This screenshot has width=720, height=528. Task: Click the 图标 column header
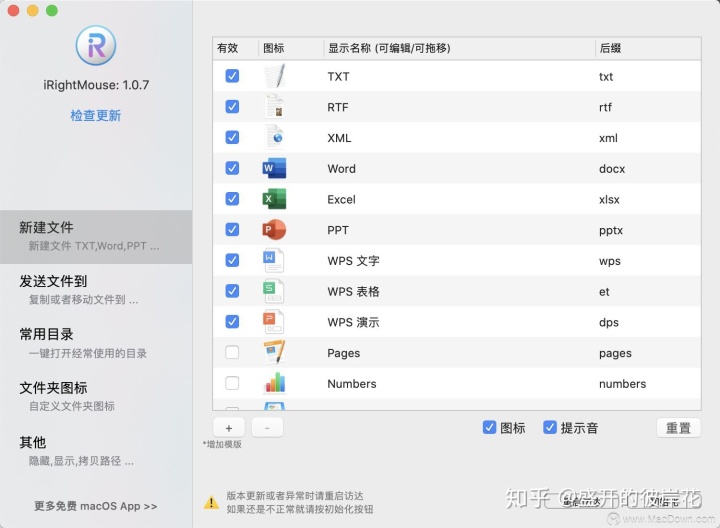coord(291,48)
